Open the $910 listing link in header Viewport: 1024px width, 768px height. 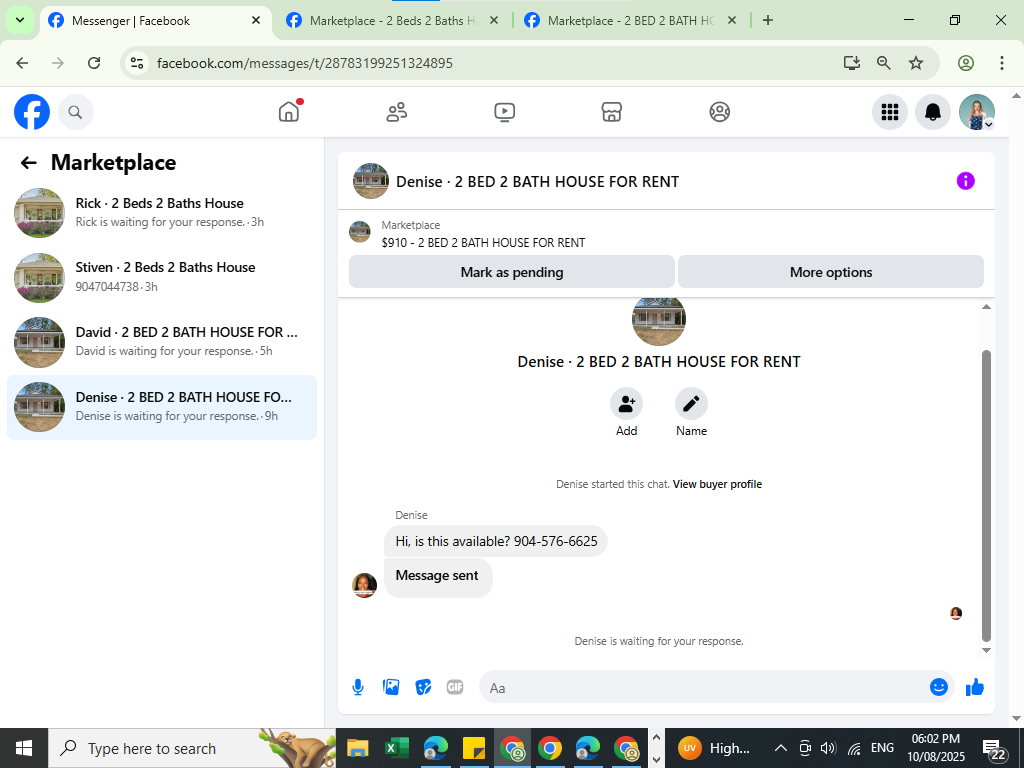483,242
